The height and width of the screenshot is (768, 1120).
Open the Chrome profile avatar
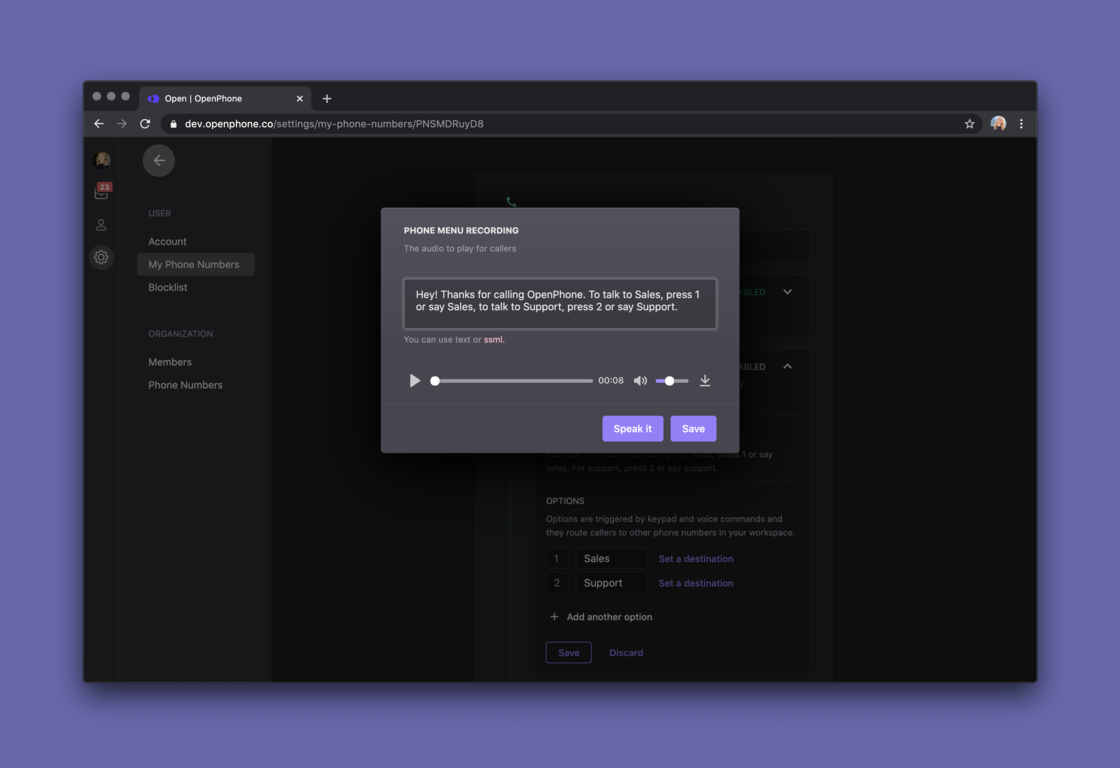tap(998, 124)
